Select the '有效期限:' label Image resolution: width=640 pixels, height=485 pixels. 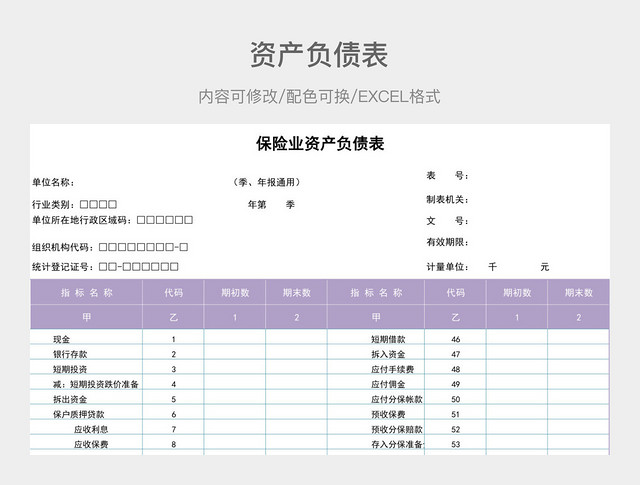(x=447, y=242)
